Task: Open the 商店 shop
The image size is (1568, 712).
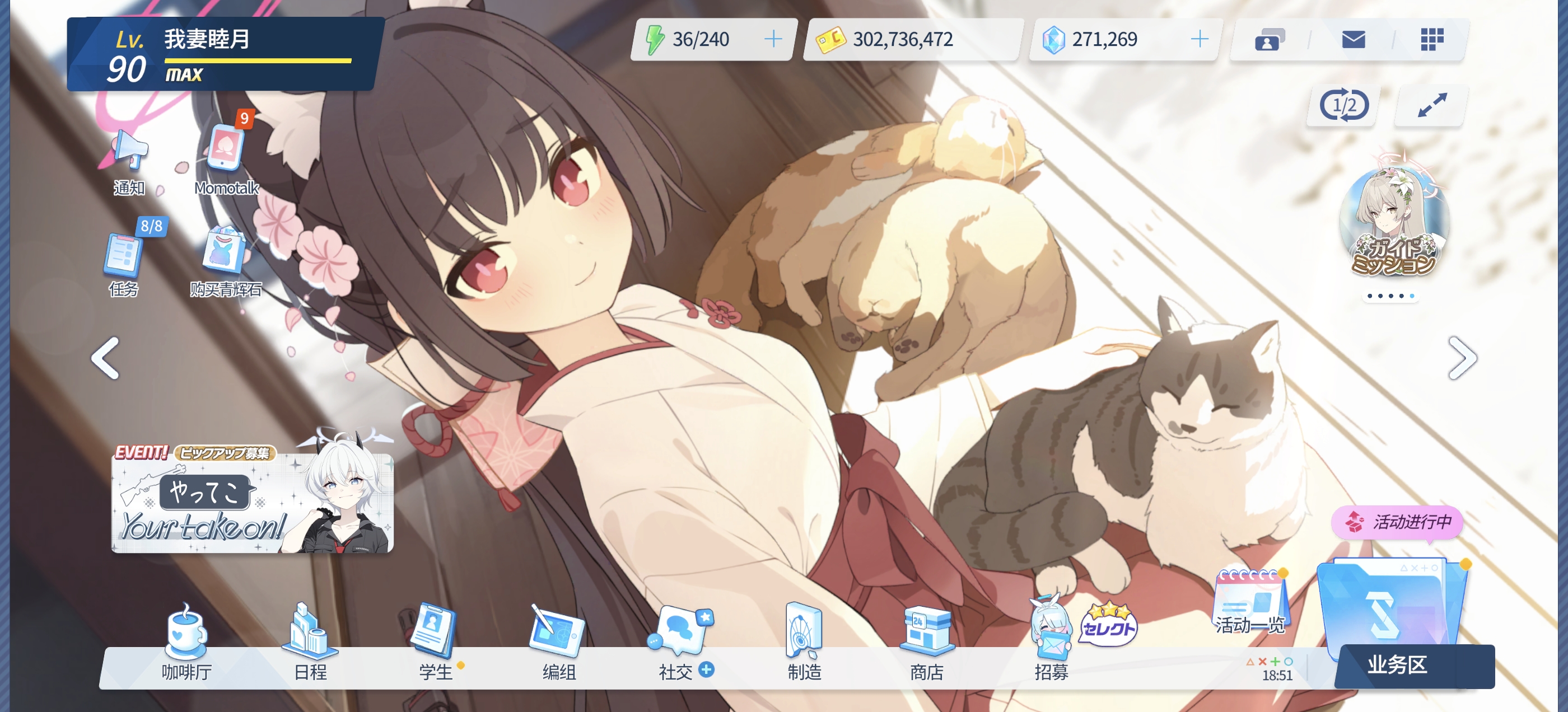Action: (x=927, y=643)
